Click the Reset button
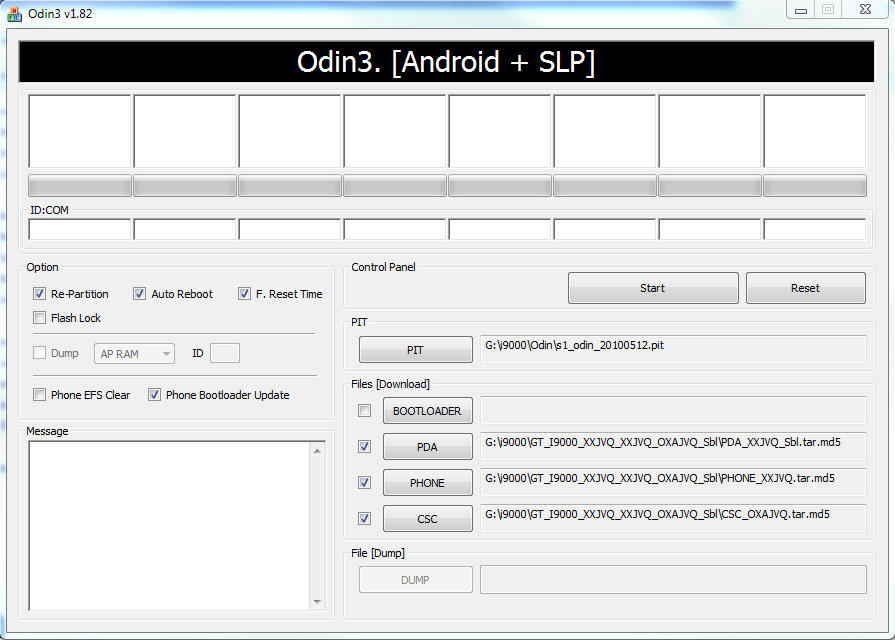895x640 pixels. pyautogui.click(x=805, y=288)
